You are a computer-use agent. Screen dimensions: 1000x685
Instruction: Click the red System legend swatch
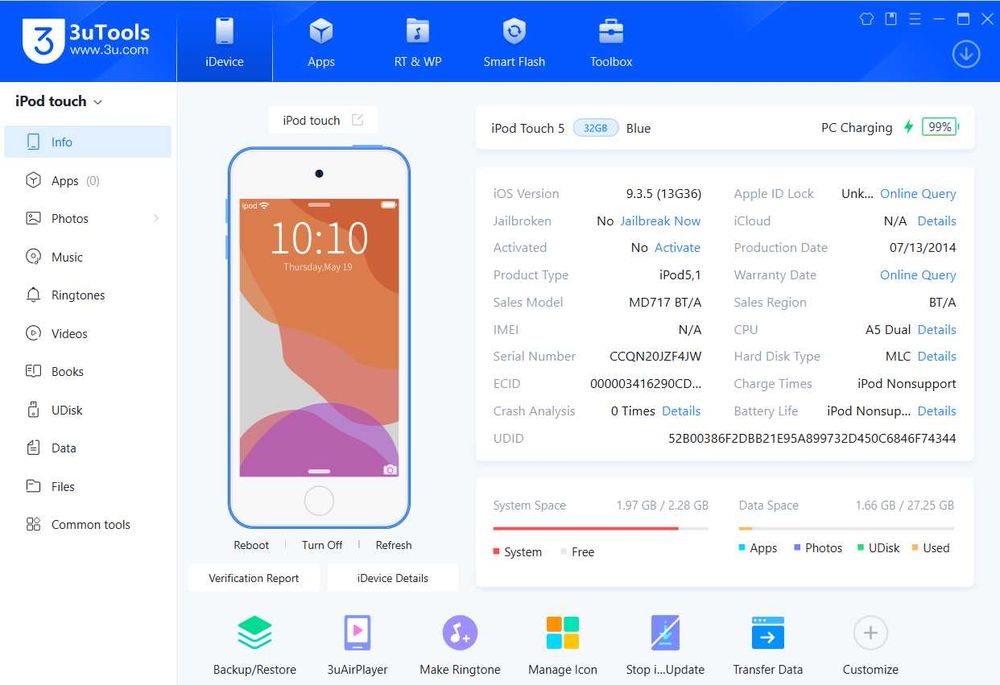pyautogui.click(x=496, y=551)
